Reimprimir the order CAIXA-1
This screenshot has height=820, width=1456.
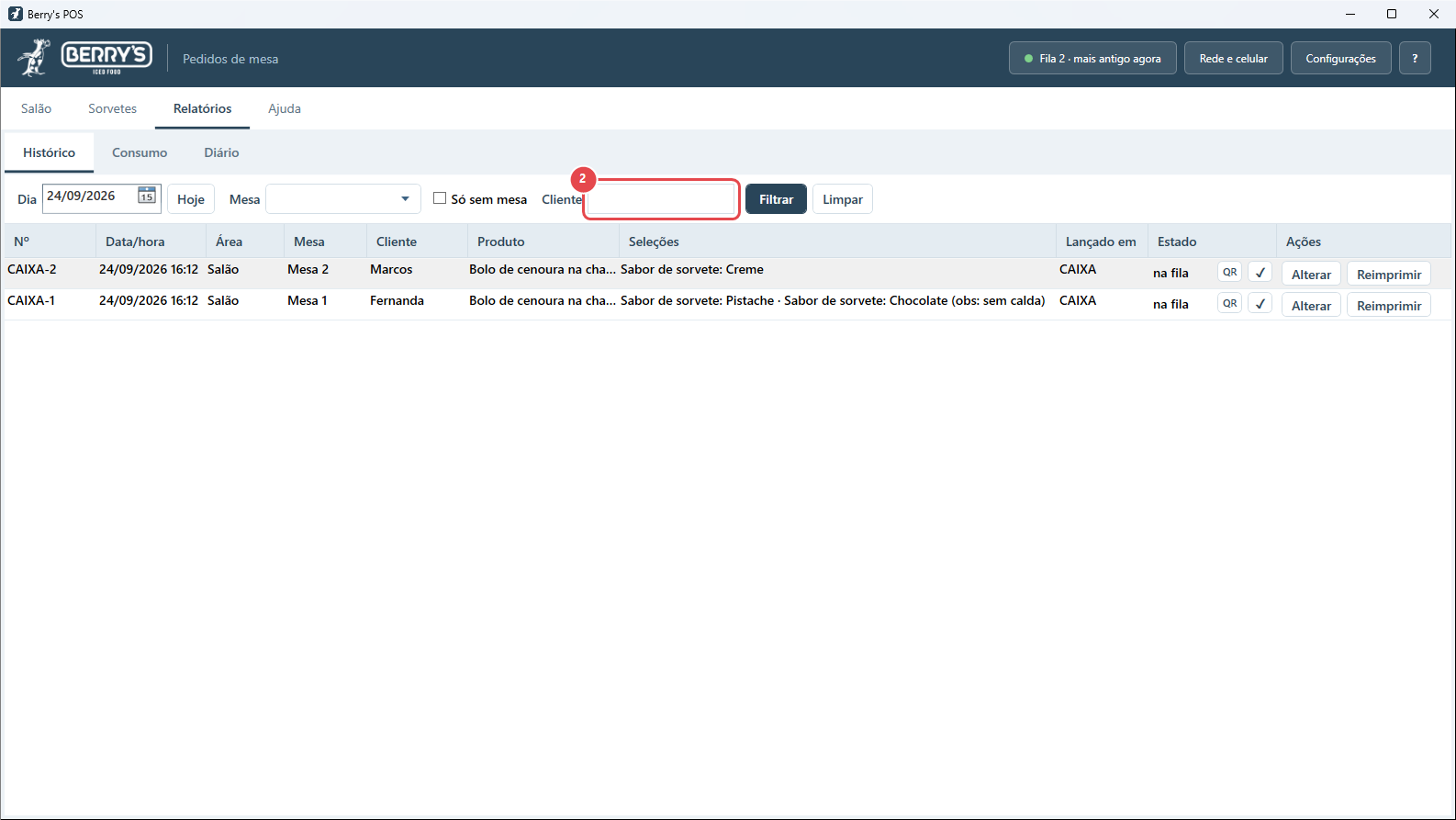click(1389, 306)
